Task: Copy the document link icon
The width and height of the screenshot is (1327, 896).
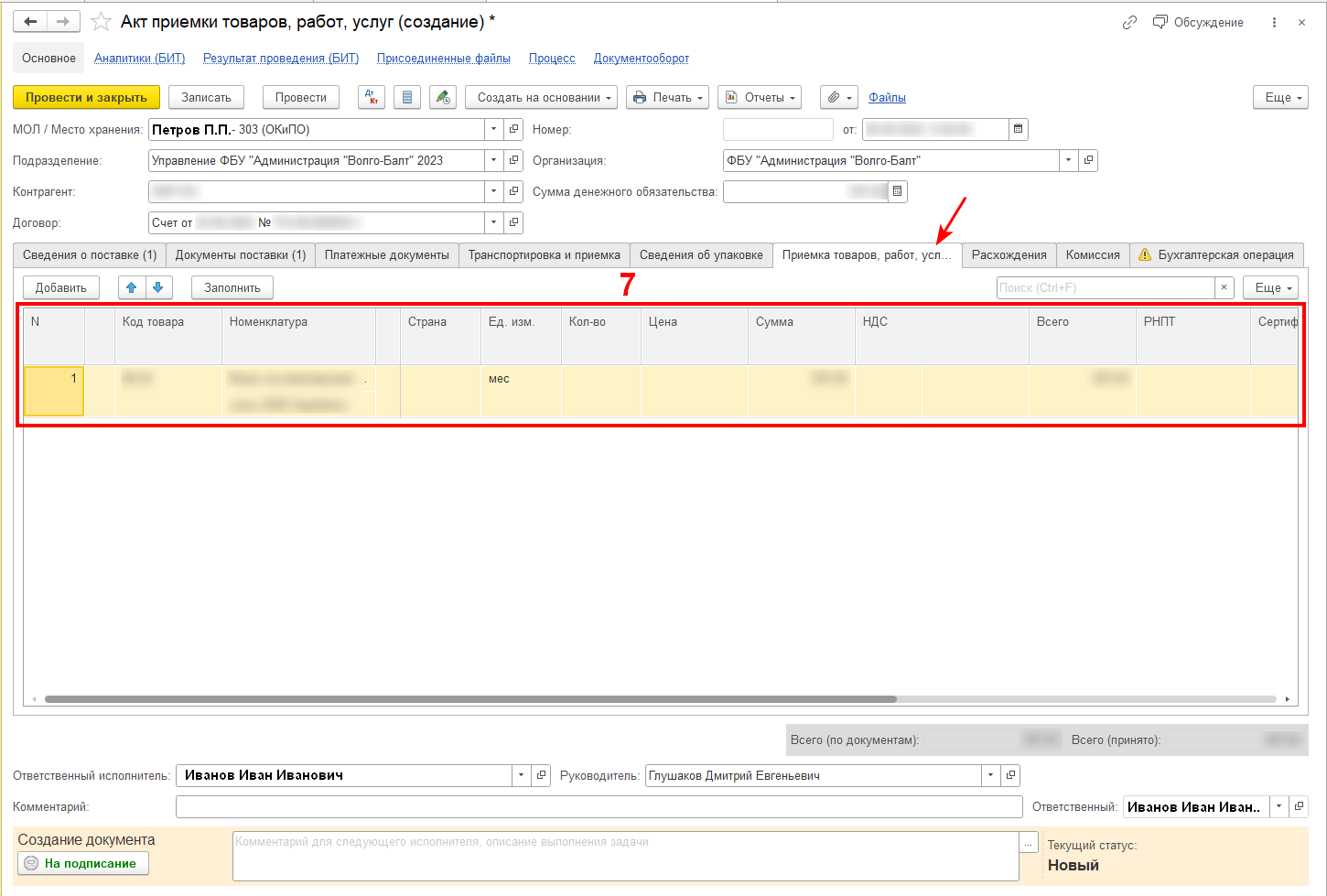Action: (x=1129, y=22)
